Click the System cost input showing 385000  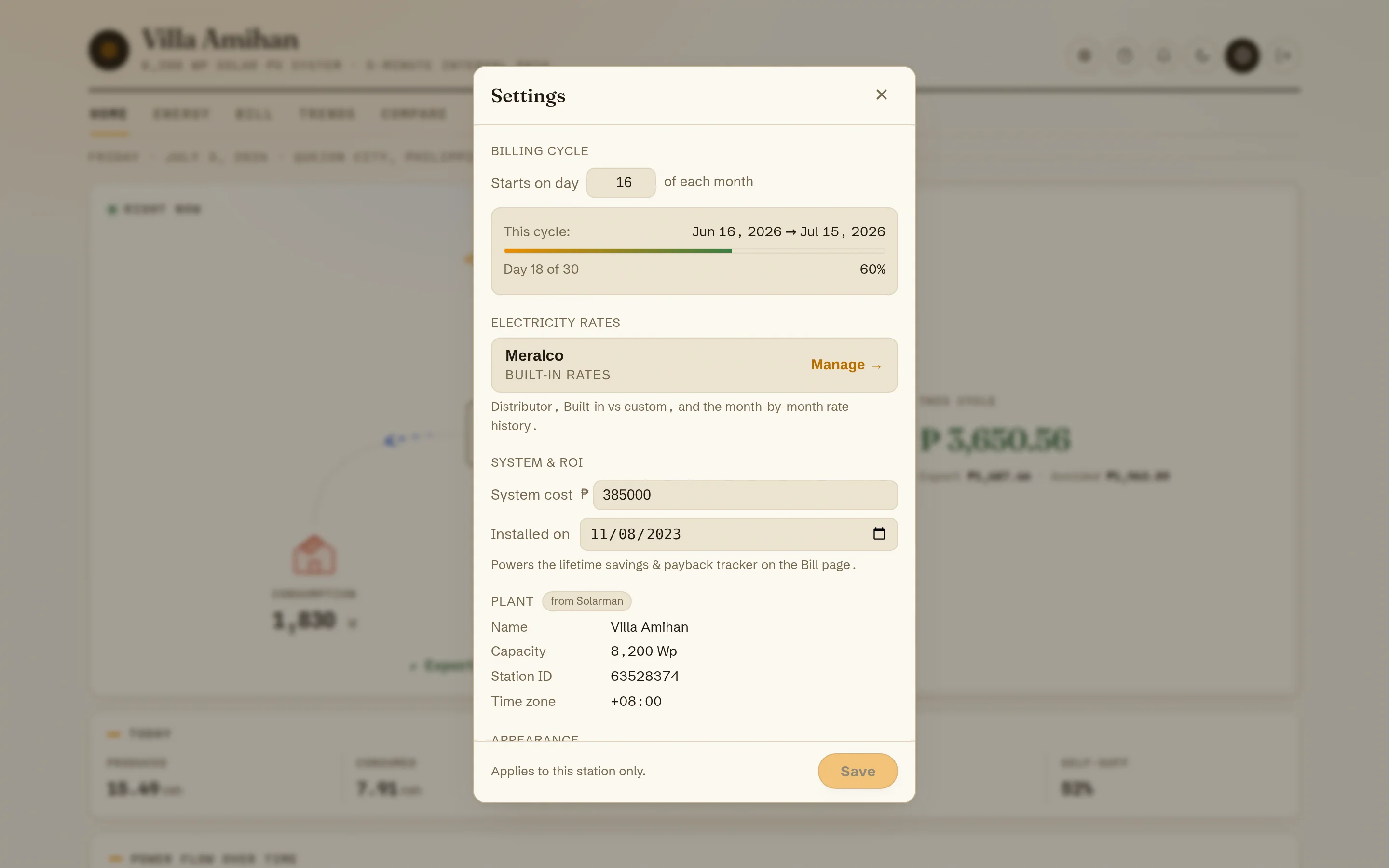745,495
